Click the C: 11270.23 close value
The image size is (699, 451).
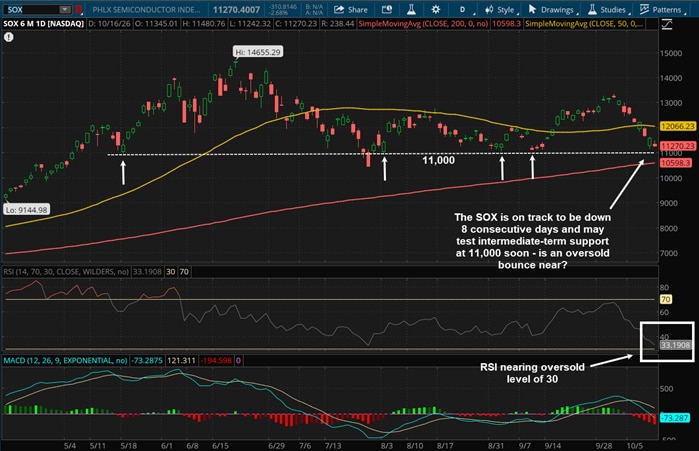tap(296, 23)
